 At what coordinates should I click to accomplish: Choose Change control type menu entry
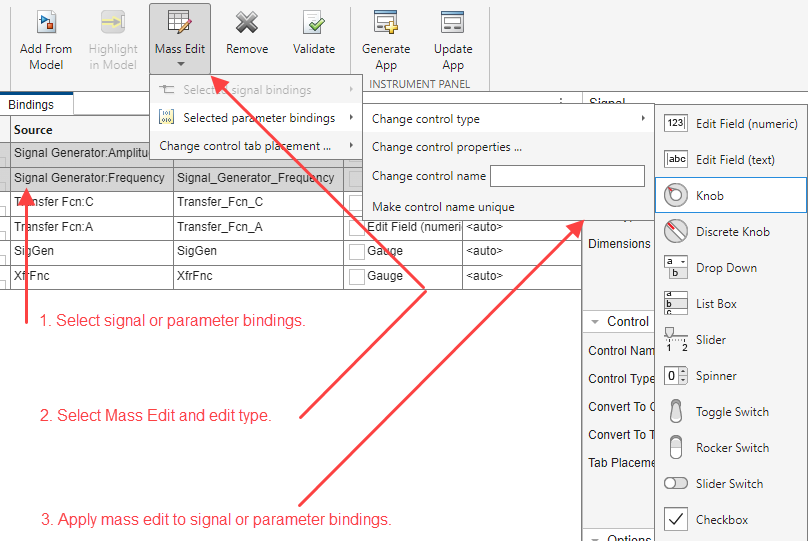click(509, 119)
